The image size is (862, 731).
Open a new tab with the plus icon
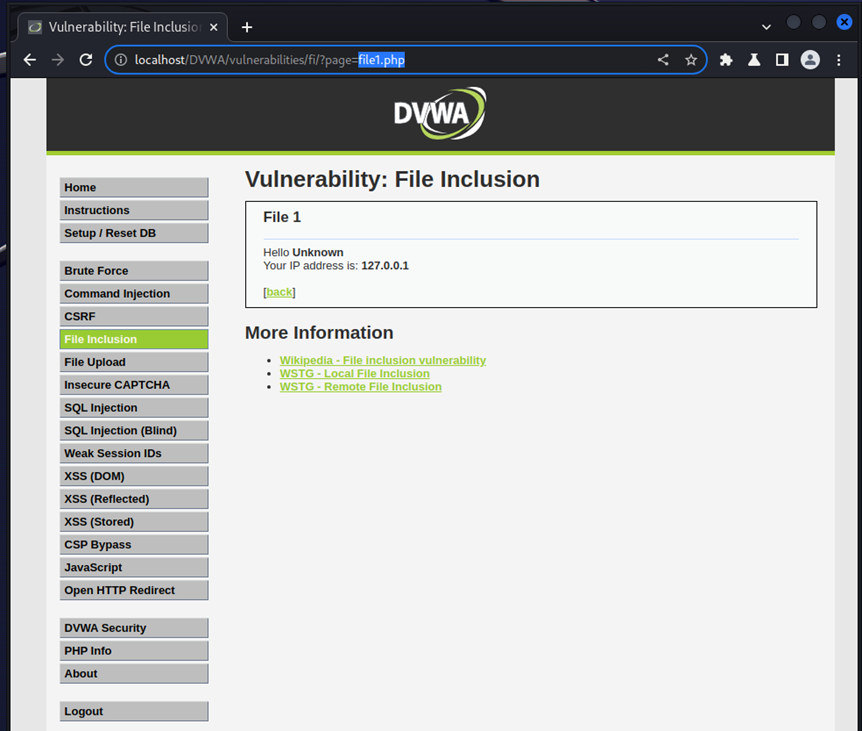pos(247,27)
